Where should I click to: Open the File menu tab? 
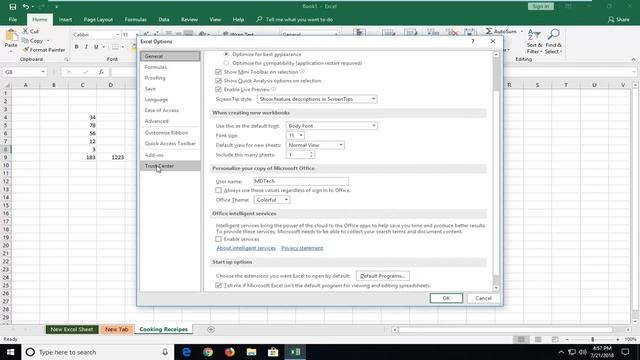tap(13, 20)
